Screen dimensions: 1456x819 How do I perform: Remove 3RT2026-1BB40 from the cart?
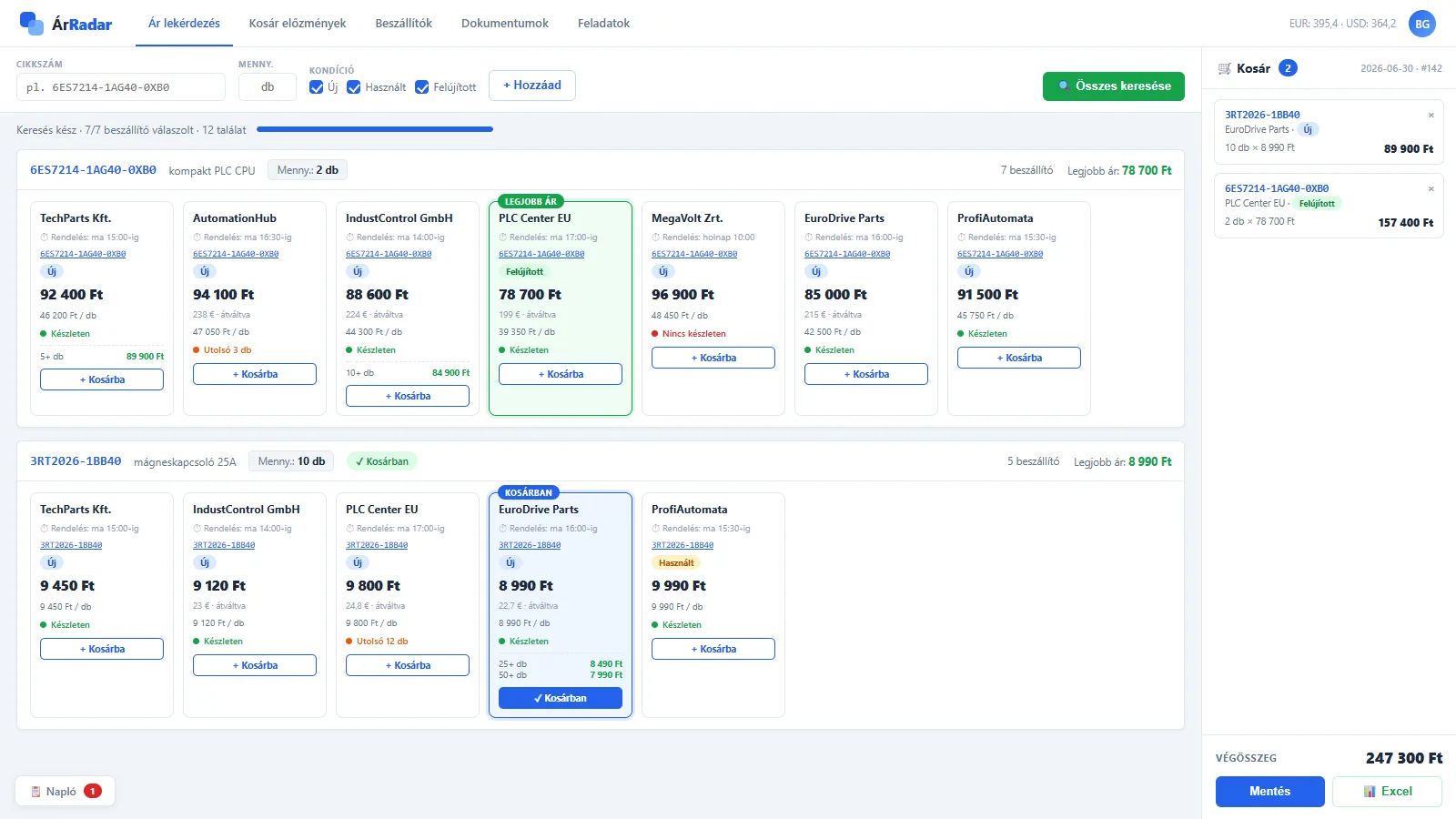tap(1431, 115)
